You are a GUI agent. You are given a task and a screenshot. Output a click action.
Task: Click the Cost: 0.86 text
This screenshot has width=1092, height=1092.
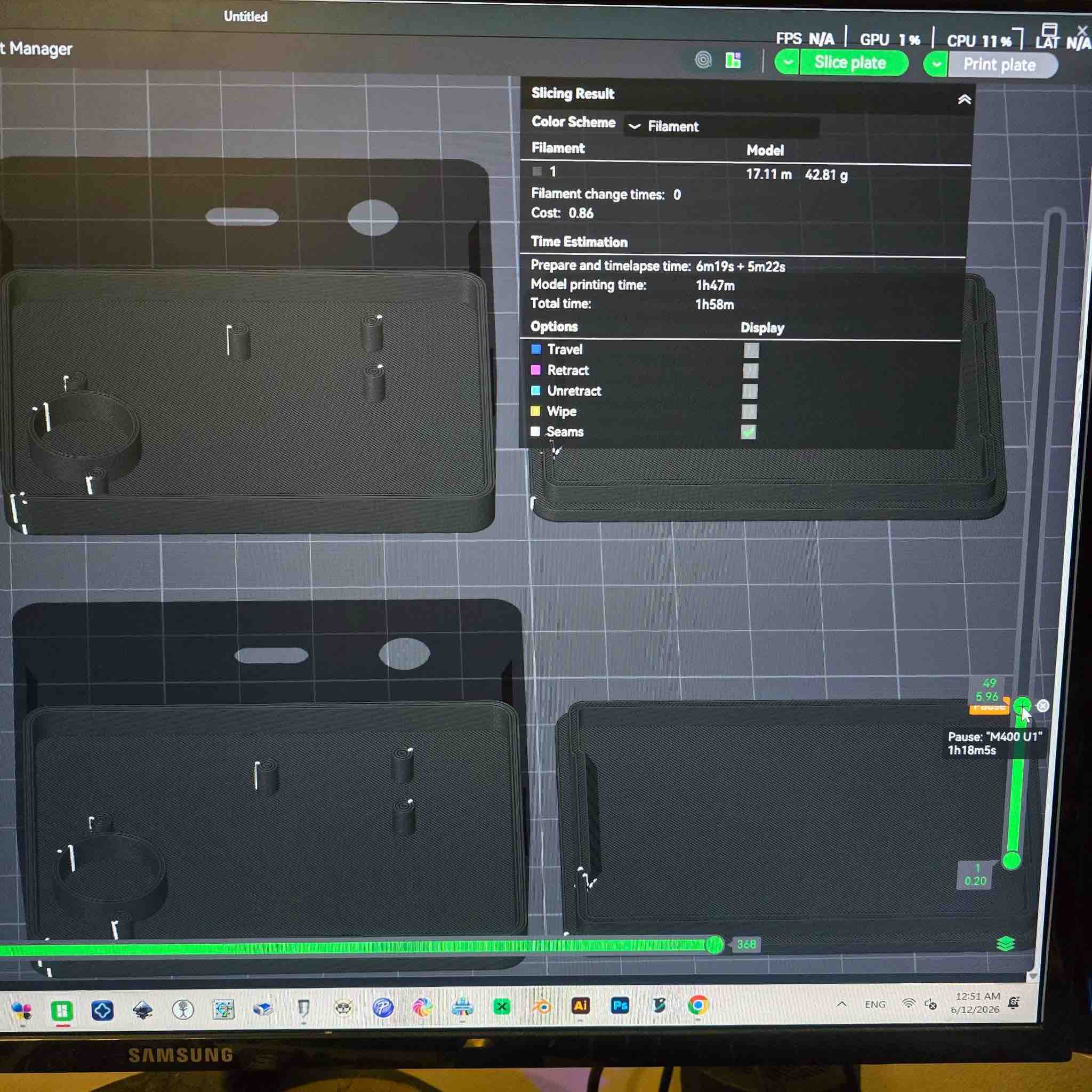(563, 213)
